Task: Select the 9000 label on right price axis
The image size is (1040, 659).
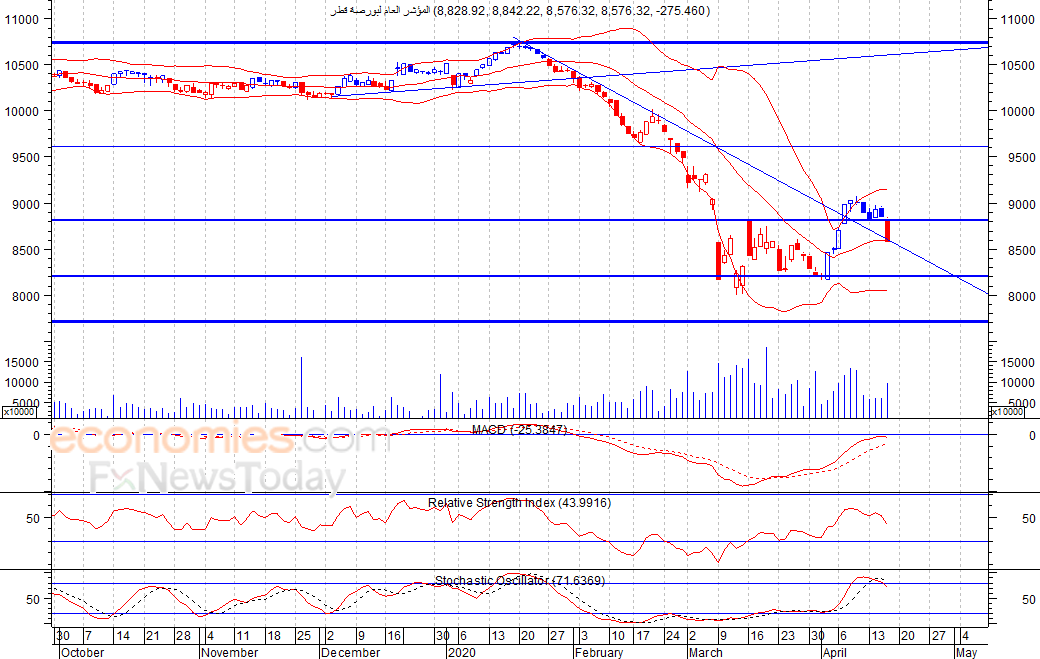Action: (1021, 204)
